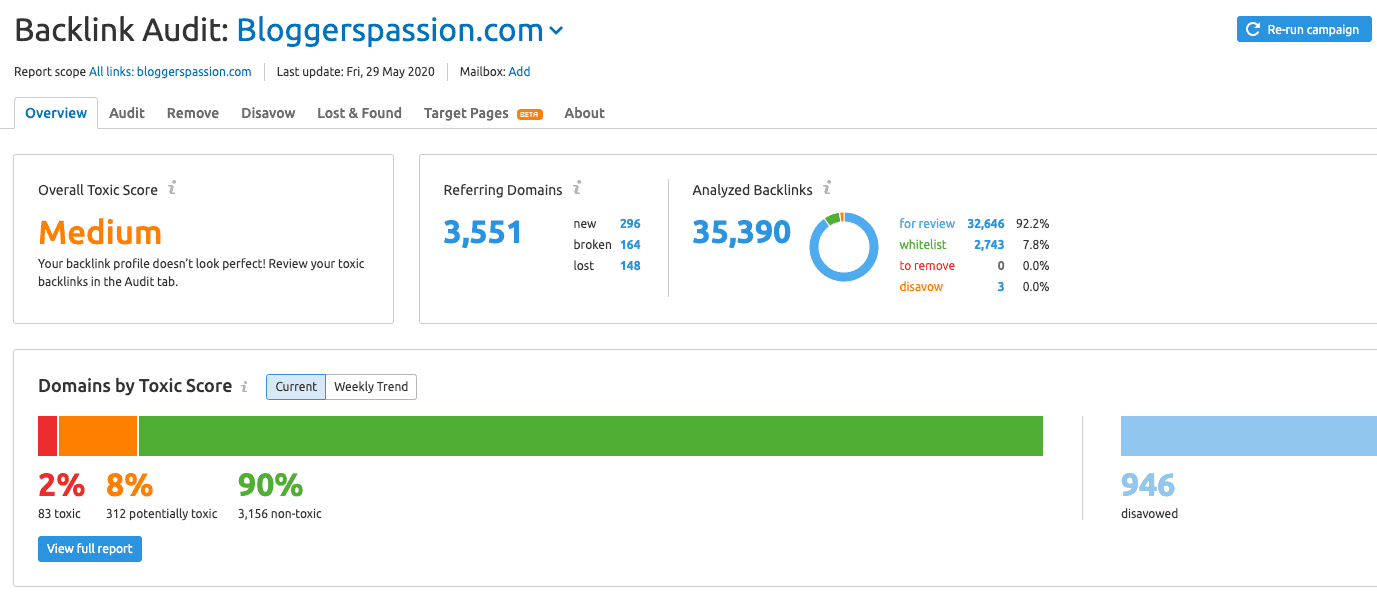Image resolution: width=1377 pixels, height=594 pixels.
Task: Click the 'to remove' legend label
Action: pos(927,266)
